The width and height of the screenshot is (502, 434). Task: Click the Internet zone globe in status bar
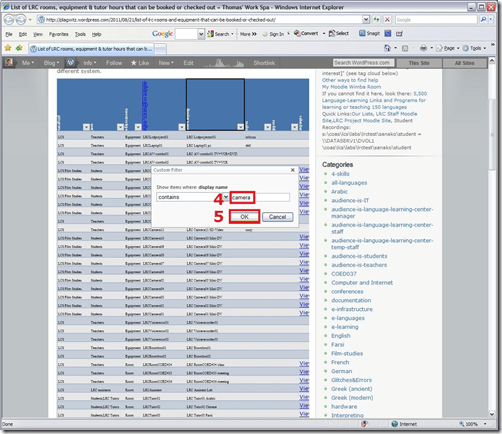point(395,424)
